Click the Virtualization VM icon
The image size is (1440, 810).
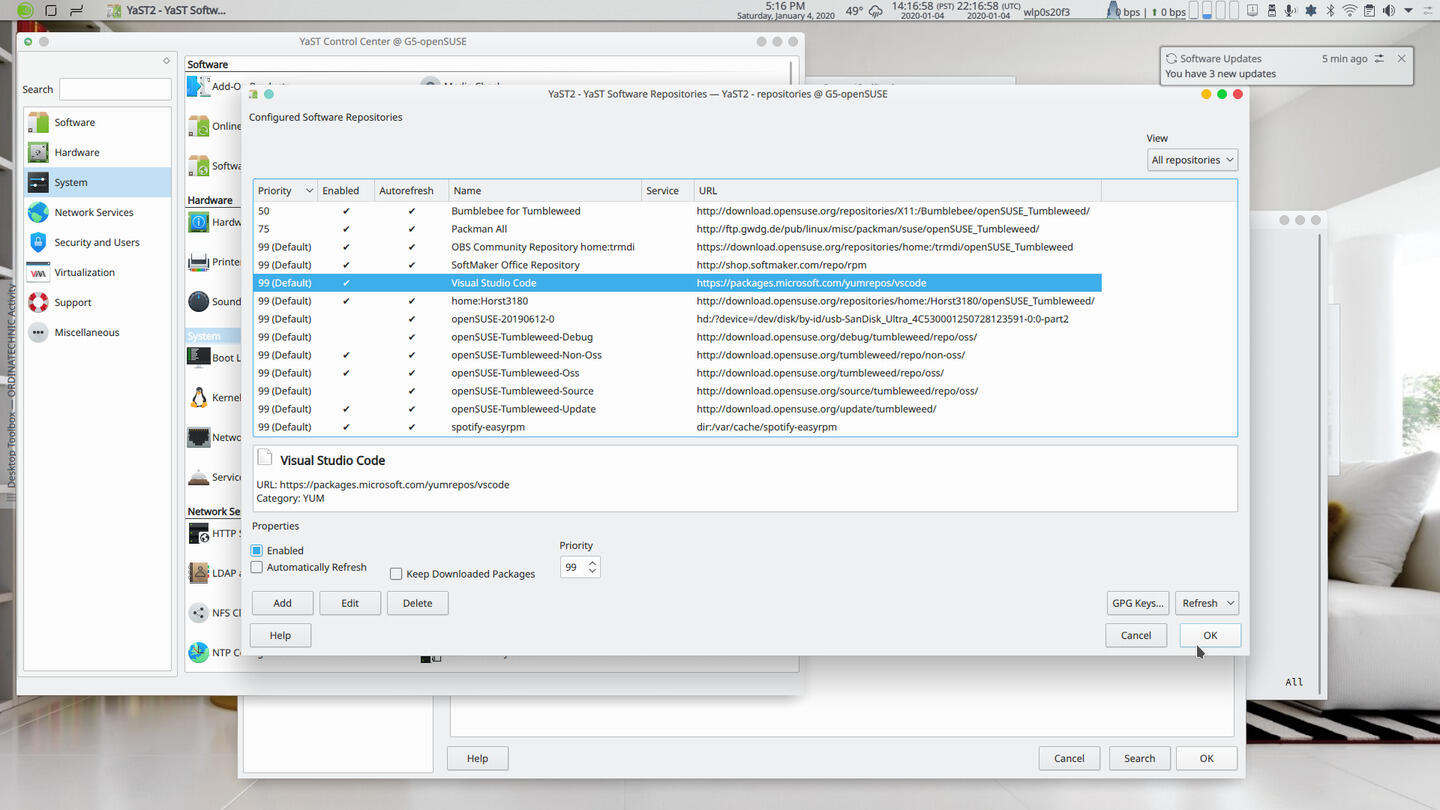coord(38,272)
